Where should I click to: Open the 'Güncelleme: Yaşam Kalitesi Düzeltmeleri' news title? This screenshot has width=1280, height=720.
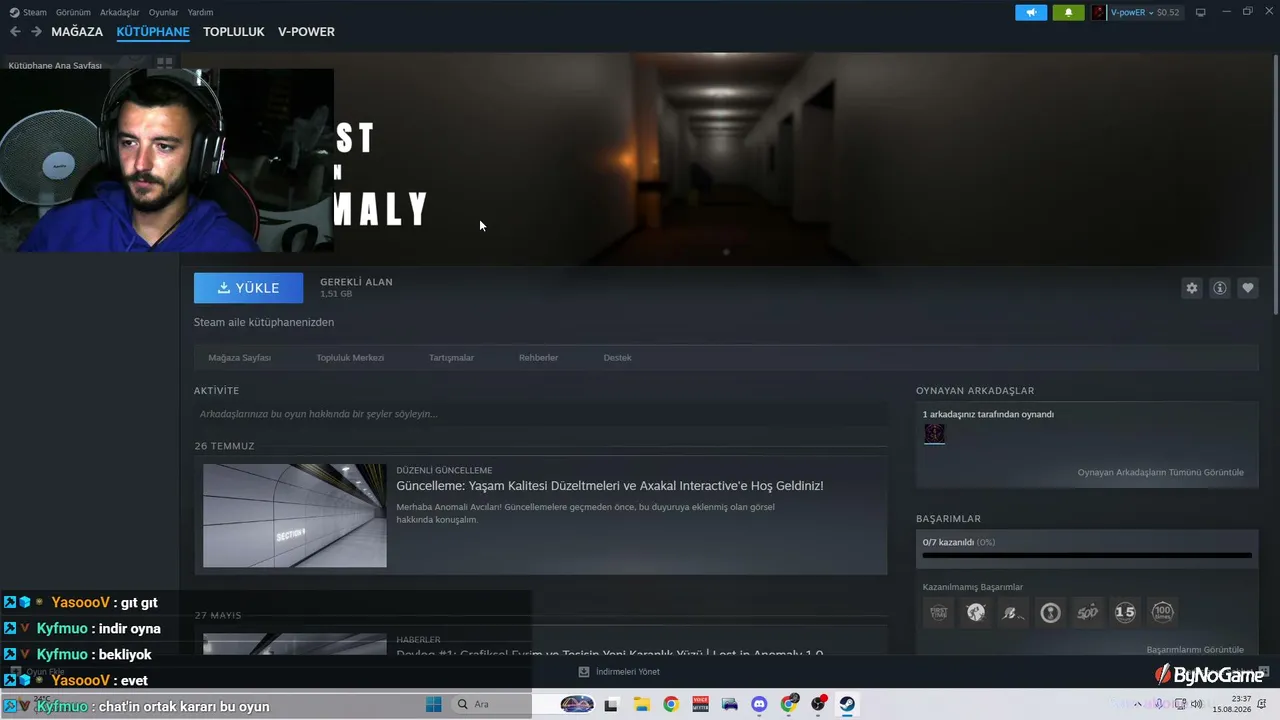click(x=610, y=486)
